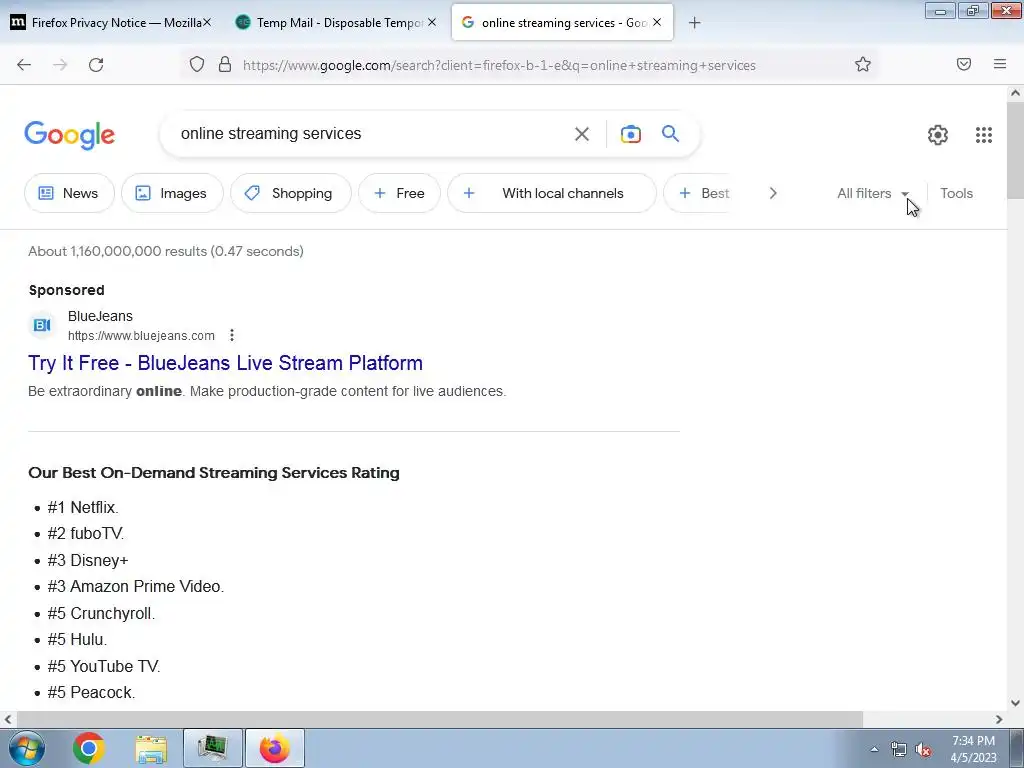
Task: Go back with the browser back arrow
Action: click(x=24, y=65)
